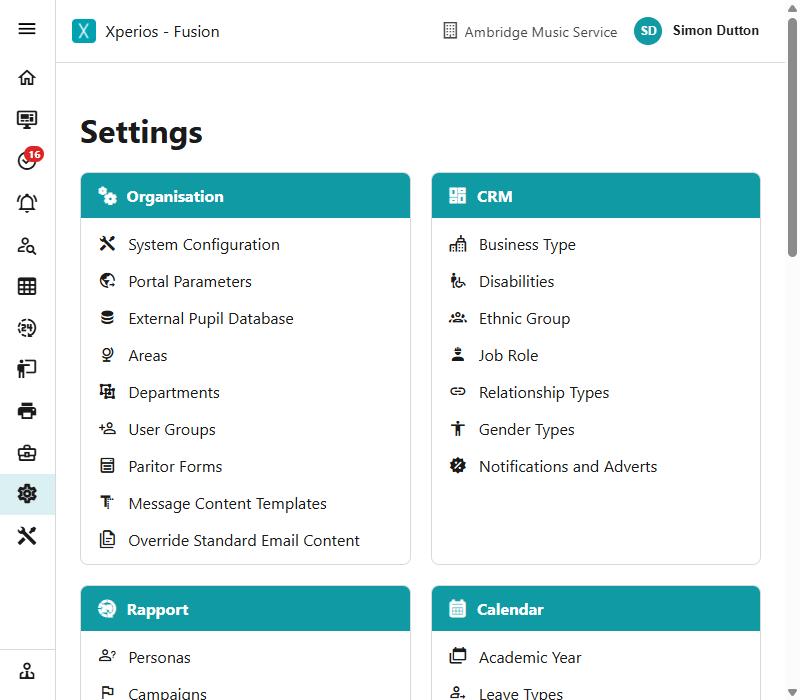The height and width of the screenshot is (700, 800).
Task: Open the tools wrench sidebar icon
Action: [x=27, y=536]
